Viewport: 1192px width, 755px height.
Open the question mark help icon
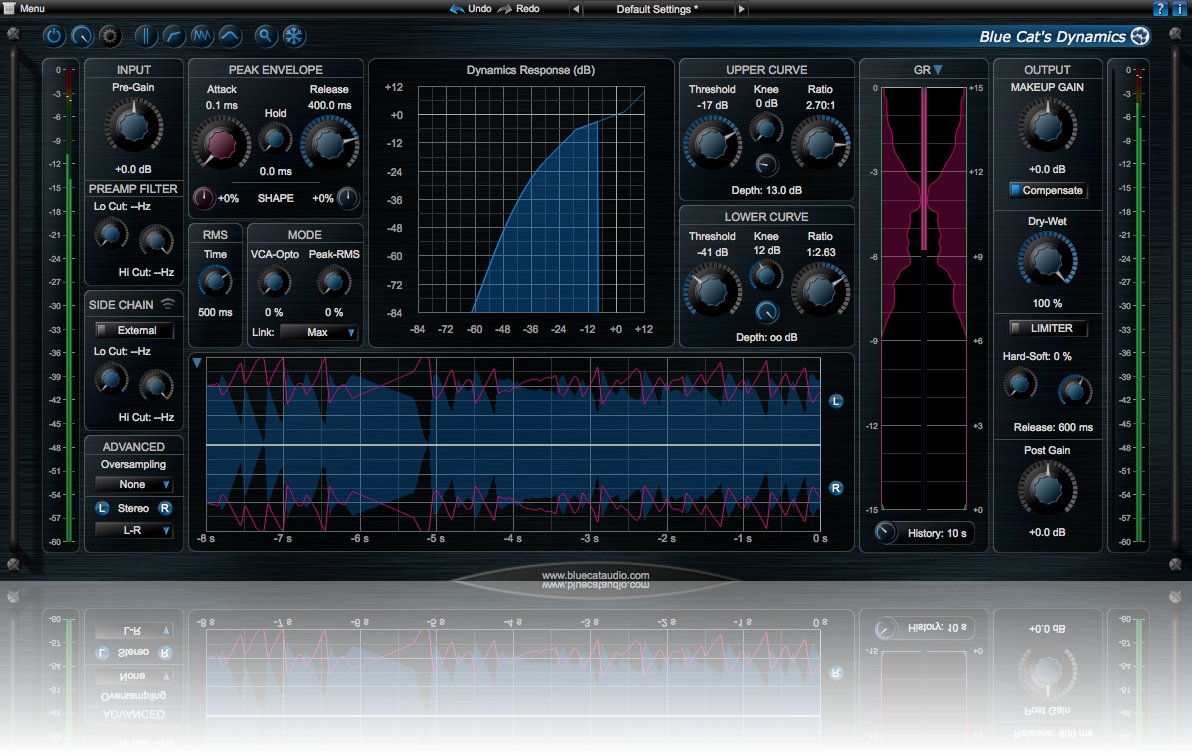(x=1160, y=8)
